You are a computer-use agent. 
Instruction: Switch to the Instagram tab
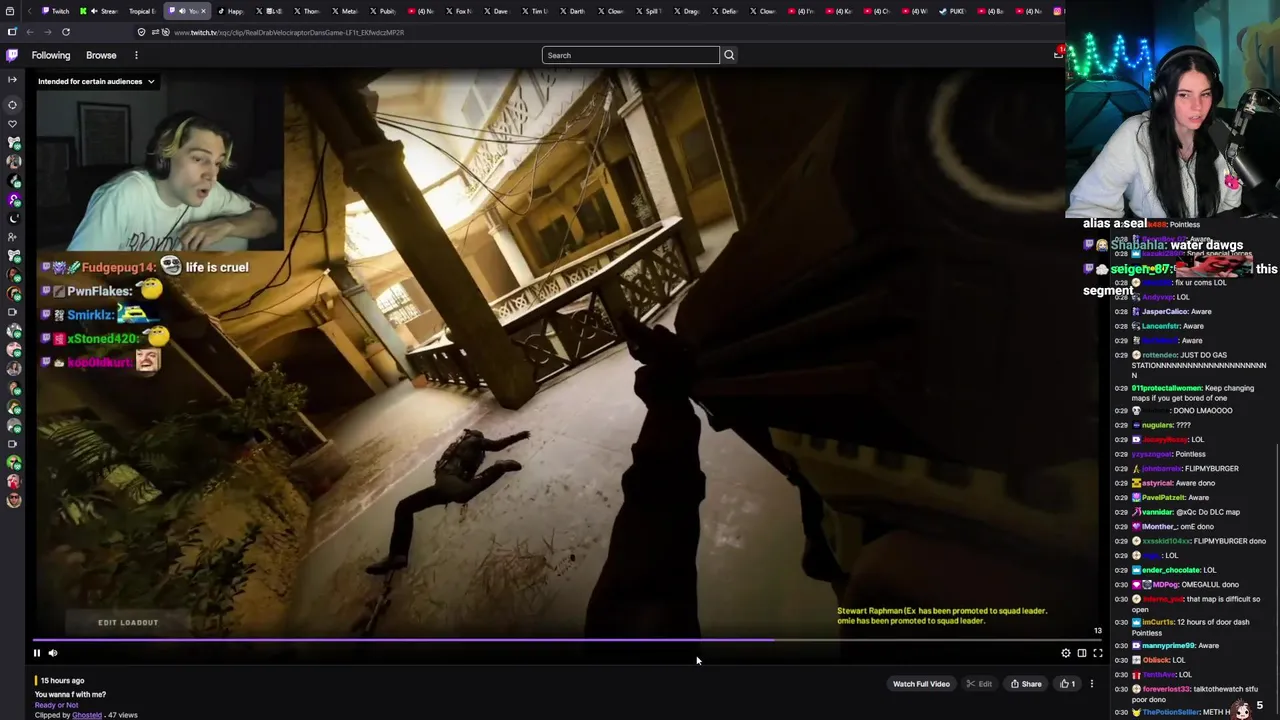coord(1058,11)
